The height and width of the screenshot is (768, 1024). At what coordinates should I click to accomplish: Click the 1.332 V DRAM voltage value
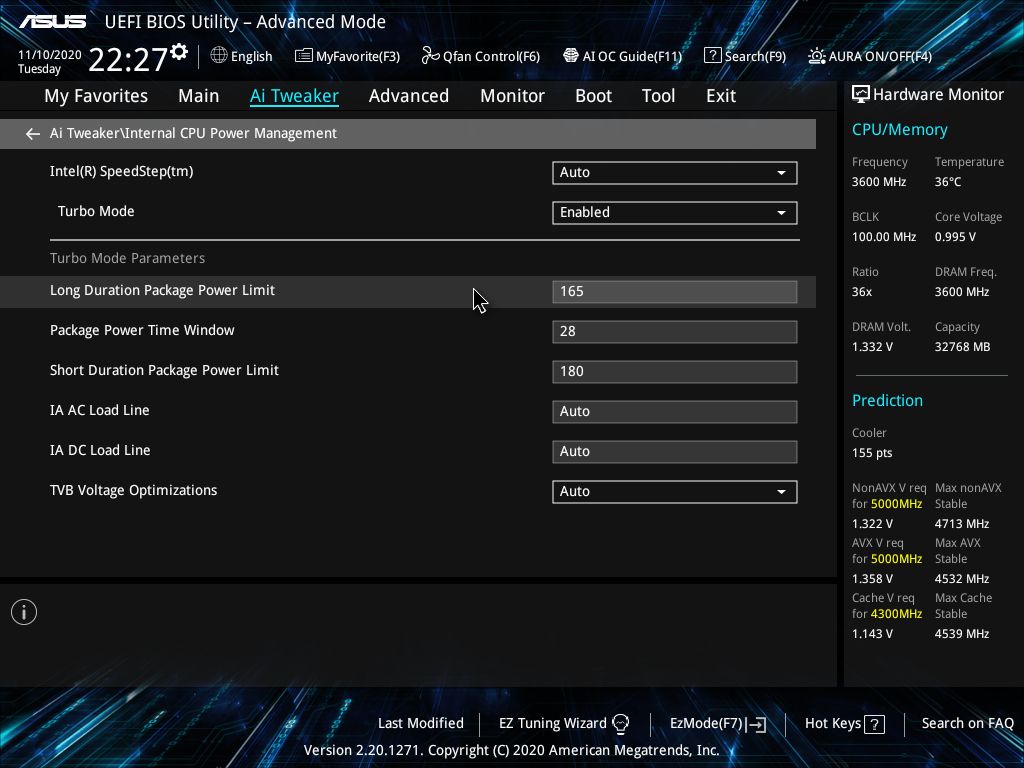[x=872, y=347]
